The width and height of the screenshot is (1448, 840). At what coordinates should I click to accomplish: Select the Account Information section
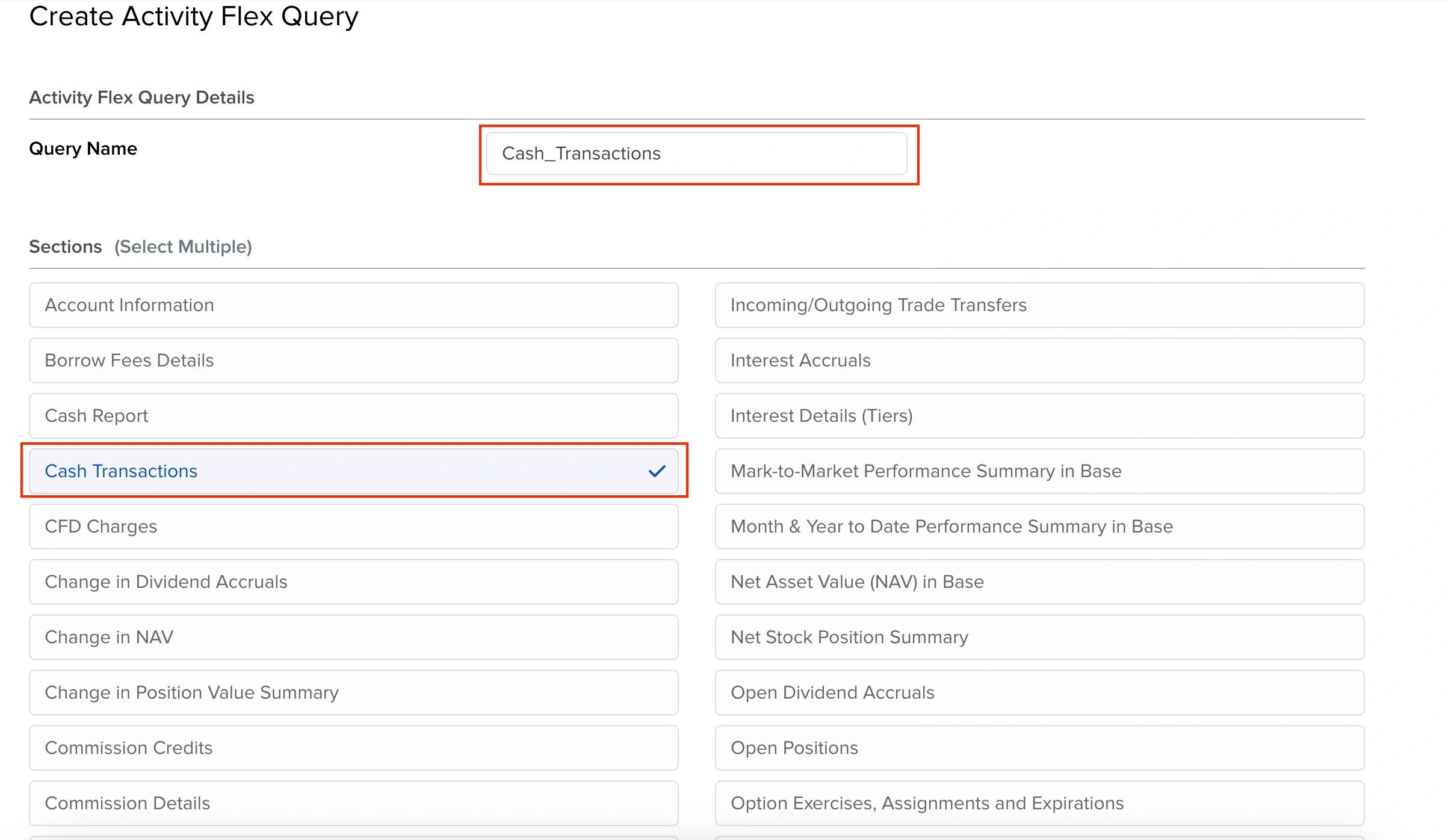pos(353,305)
